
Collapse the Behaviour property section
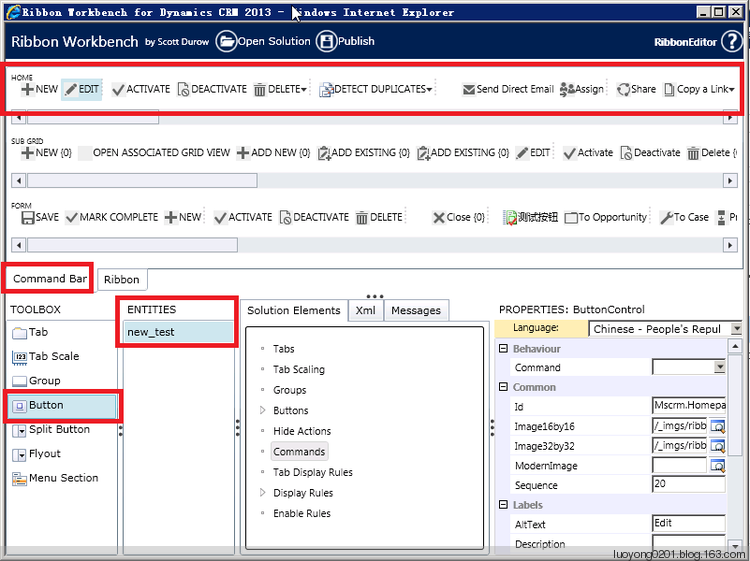503,349
